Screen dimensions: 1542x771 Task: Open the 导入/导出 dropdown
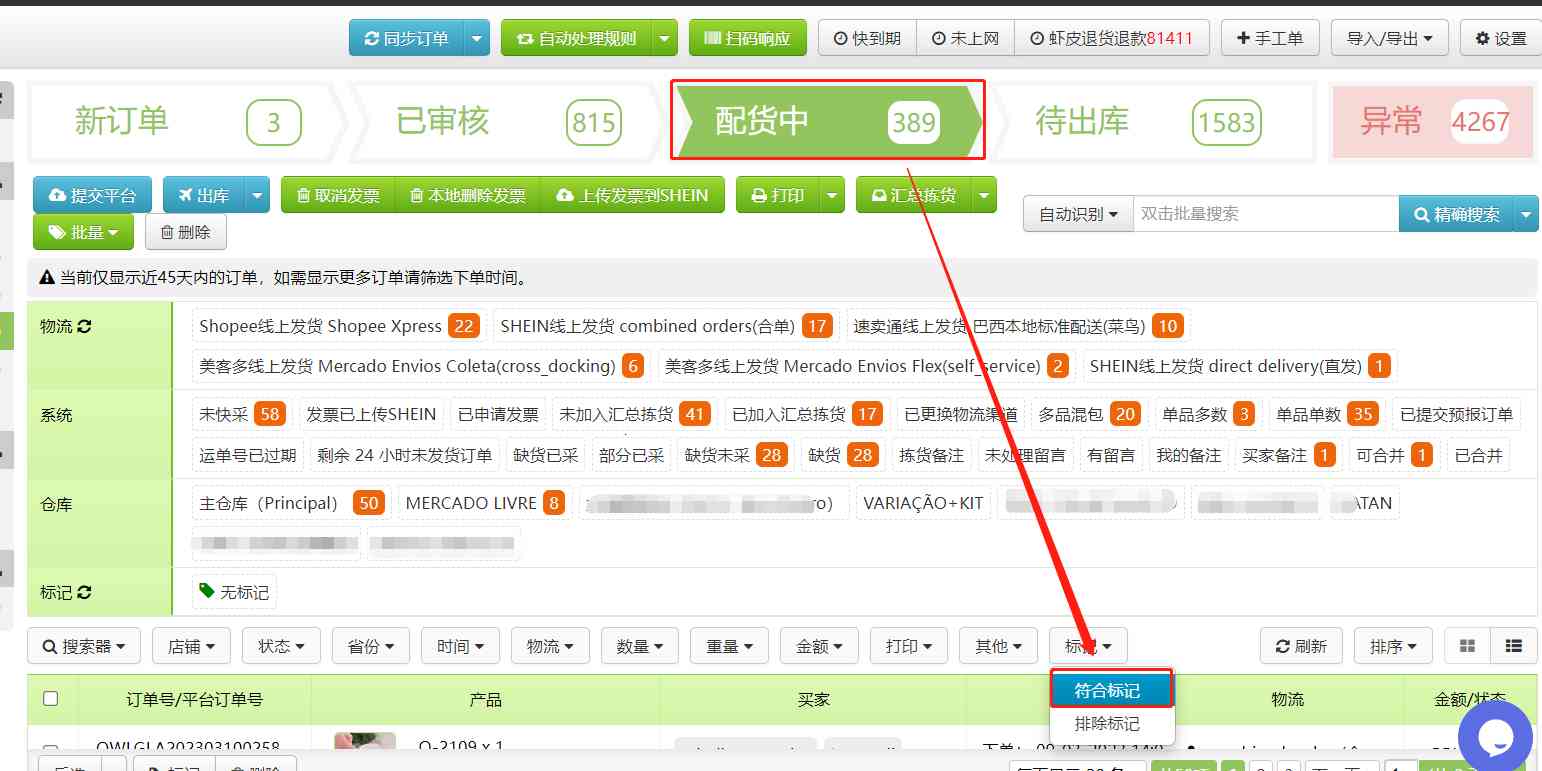coord(1389,37)
